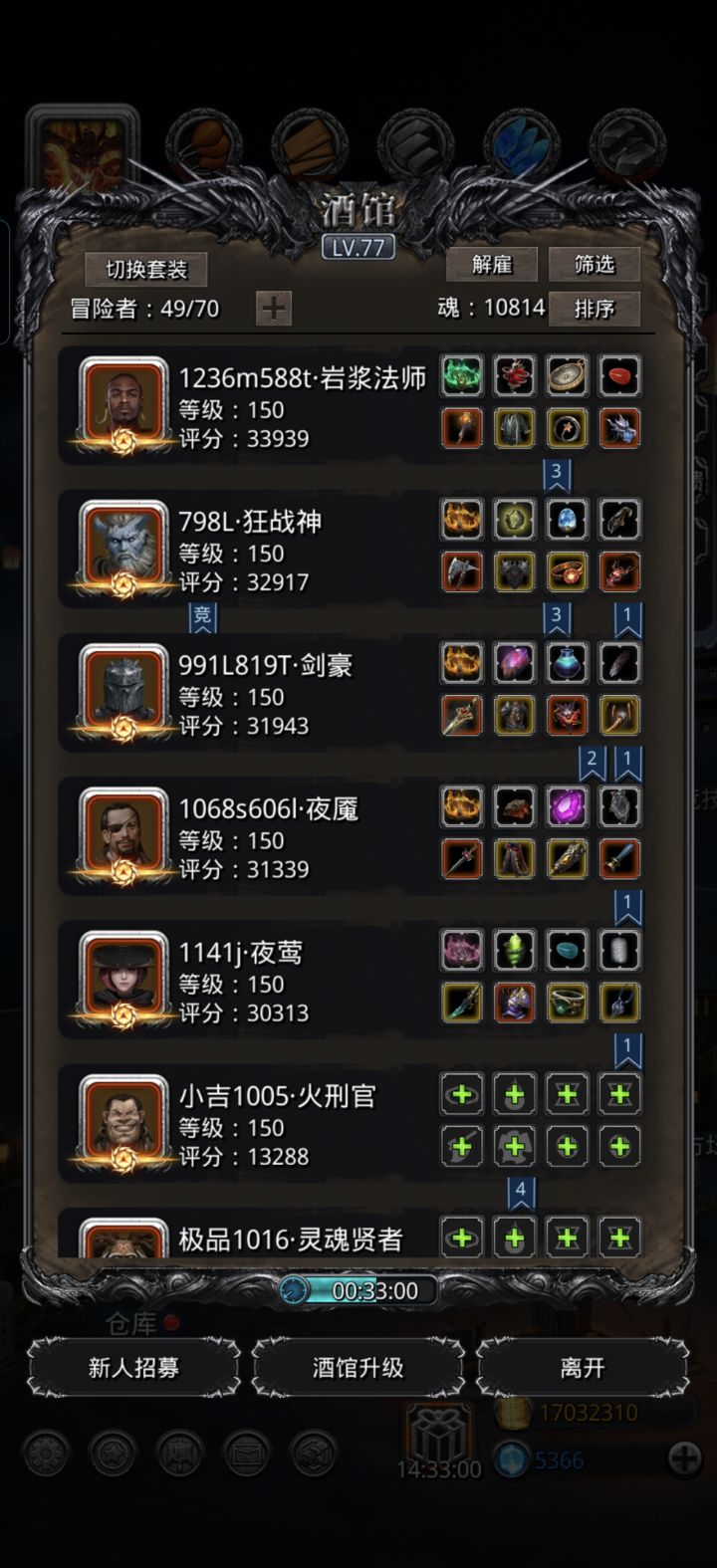Click 酒馆升级 to upgrade tavern
This screenshot has height=1568, width=717.
click(358, 1367)
